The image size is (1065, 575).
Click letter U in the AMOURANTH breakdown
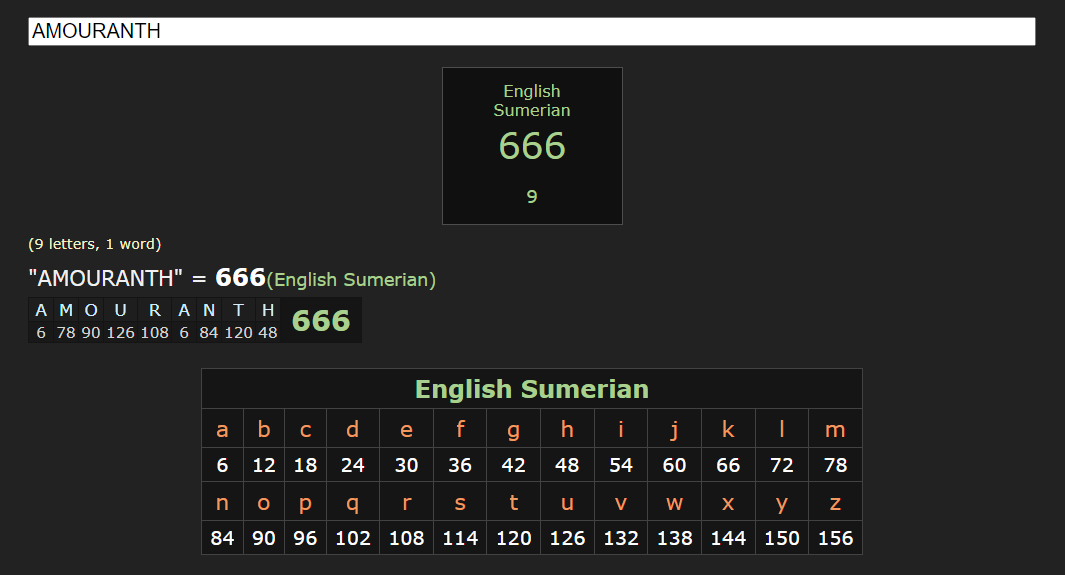click(120, 310)
